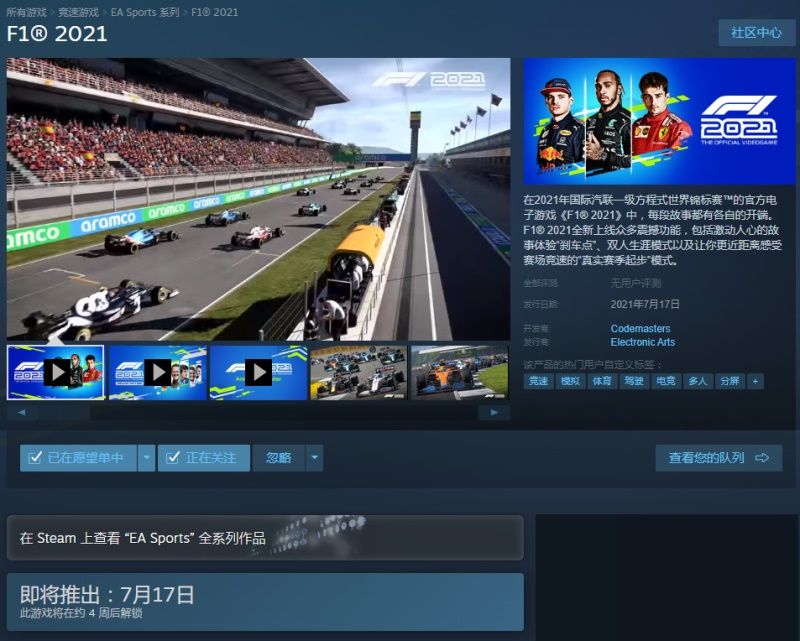Click the plus icon to add tags
Image resolution: width=800 pixels, height=641 pixels.
point(756,381)
